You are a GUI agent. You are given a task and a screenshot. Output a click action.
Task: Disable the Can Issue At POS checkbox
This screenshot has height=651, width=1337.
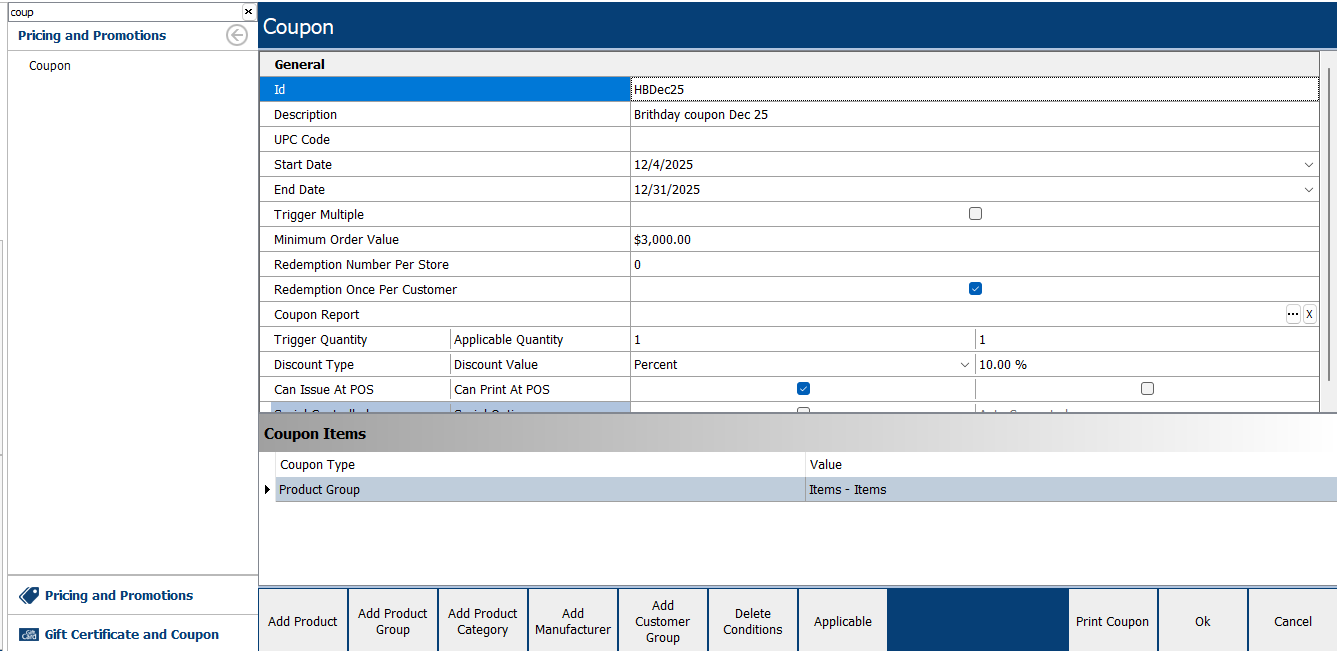pyautogui.click(x=803, y=389)
